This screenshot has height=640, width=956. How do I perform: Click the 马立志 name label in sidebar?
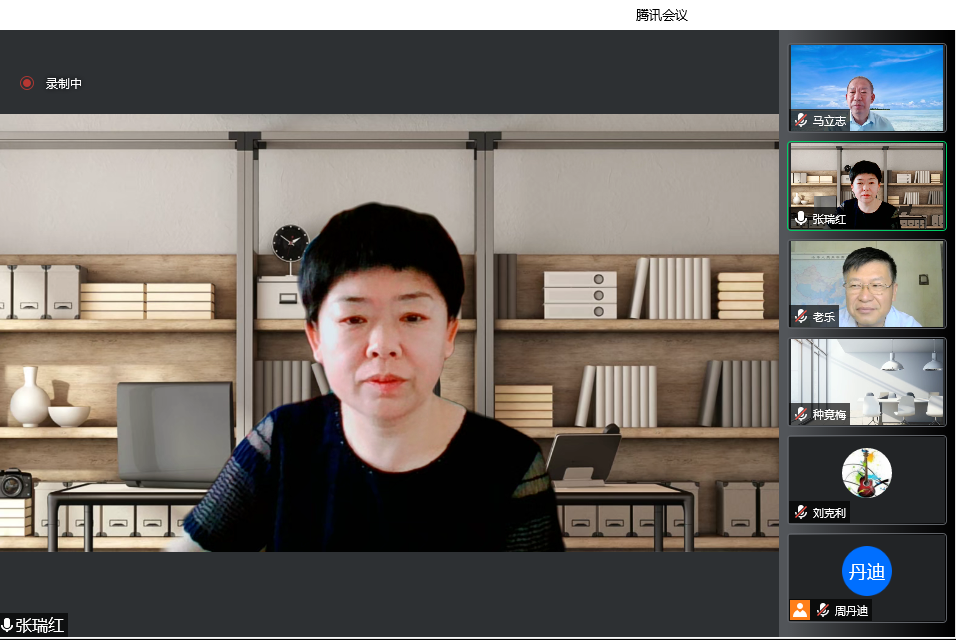(829, 121)
